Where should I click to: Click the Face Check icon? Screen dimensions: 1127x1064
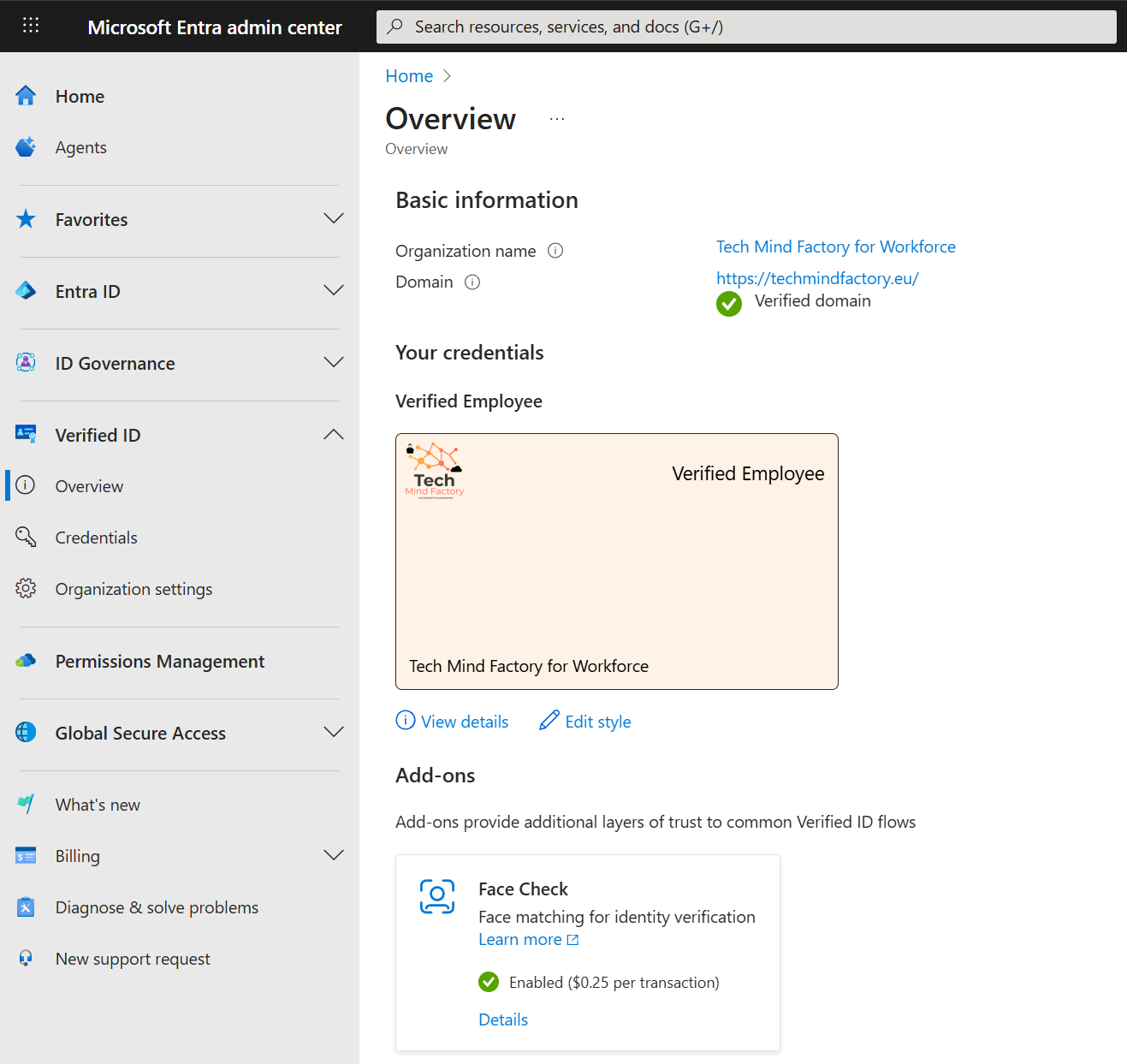(437, 896)
